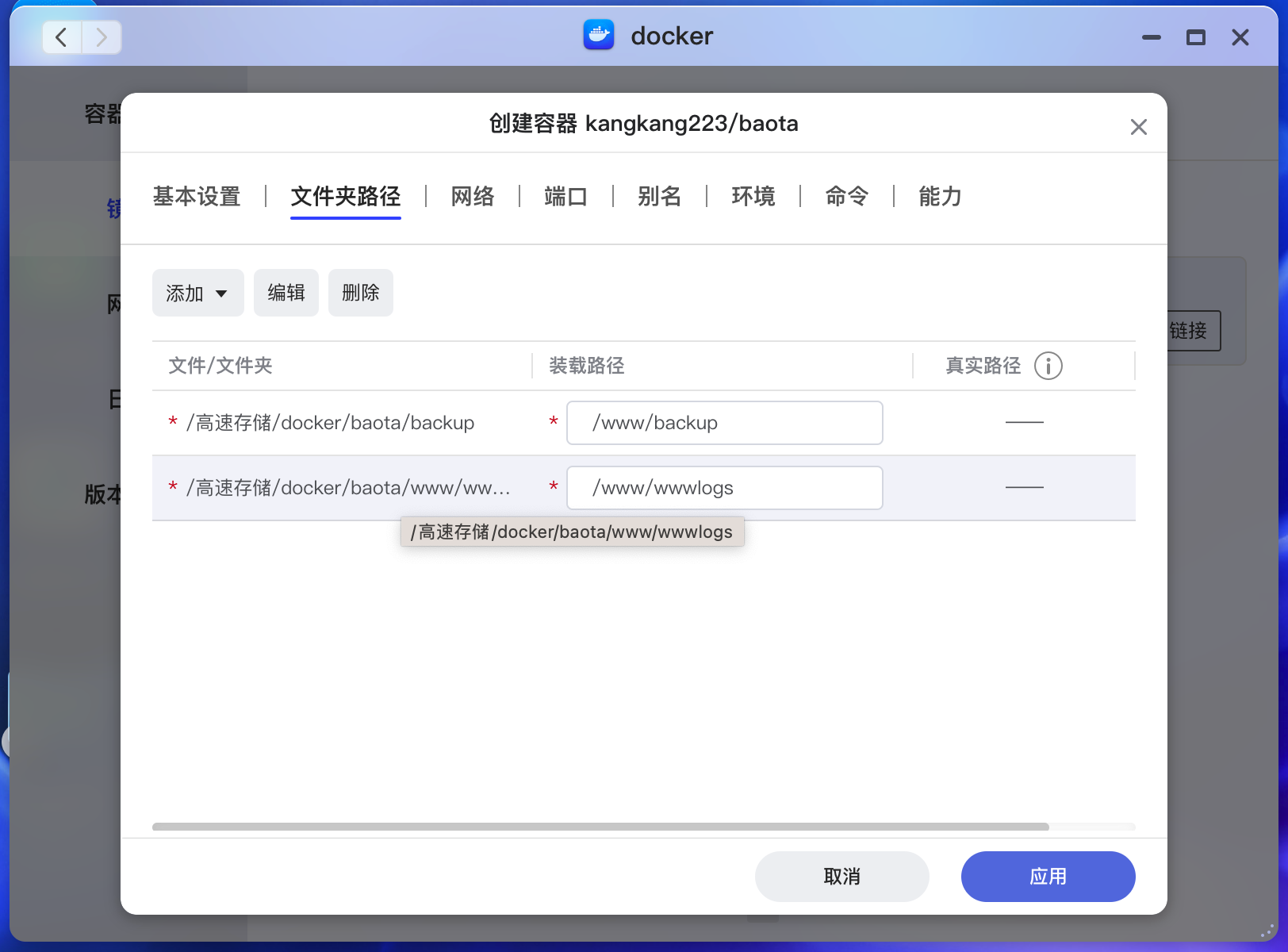
Task: Click the horizontal scrollbar
Action: click(600, 827)
